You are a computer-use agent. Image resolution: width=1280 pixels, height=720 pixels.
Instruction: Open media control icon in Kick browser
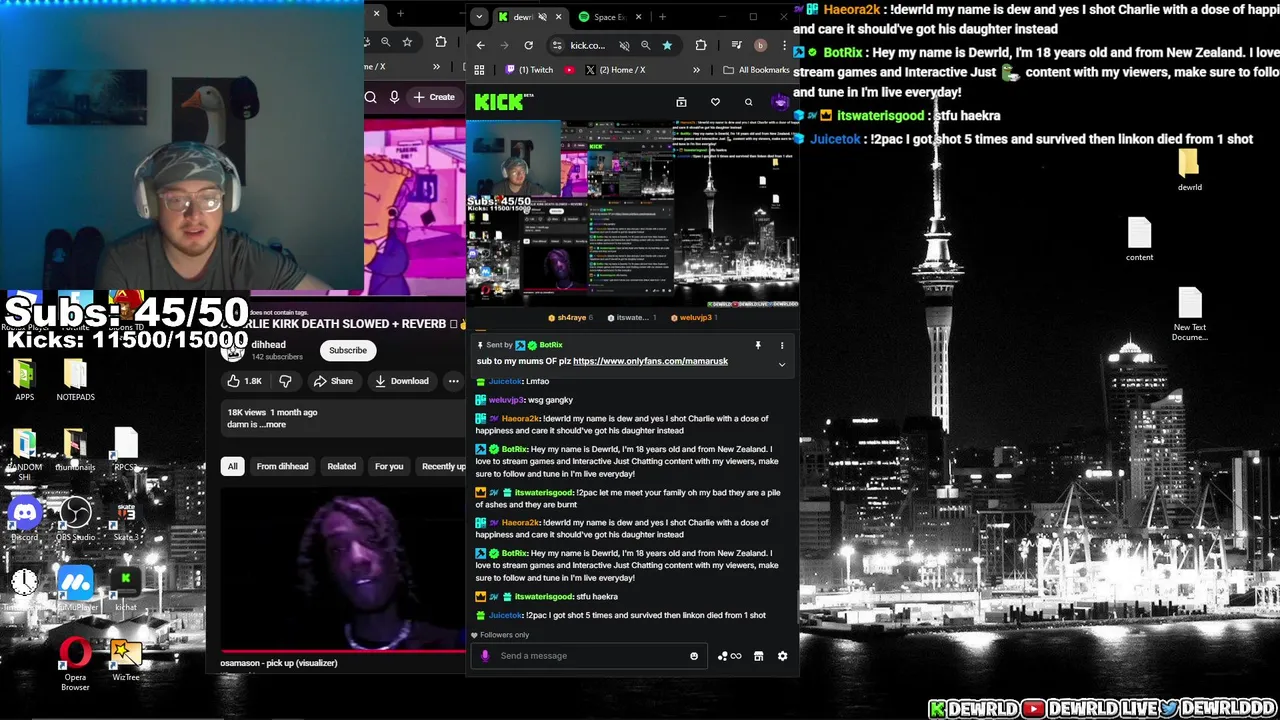(x=736, y=45)
